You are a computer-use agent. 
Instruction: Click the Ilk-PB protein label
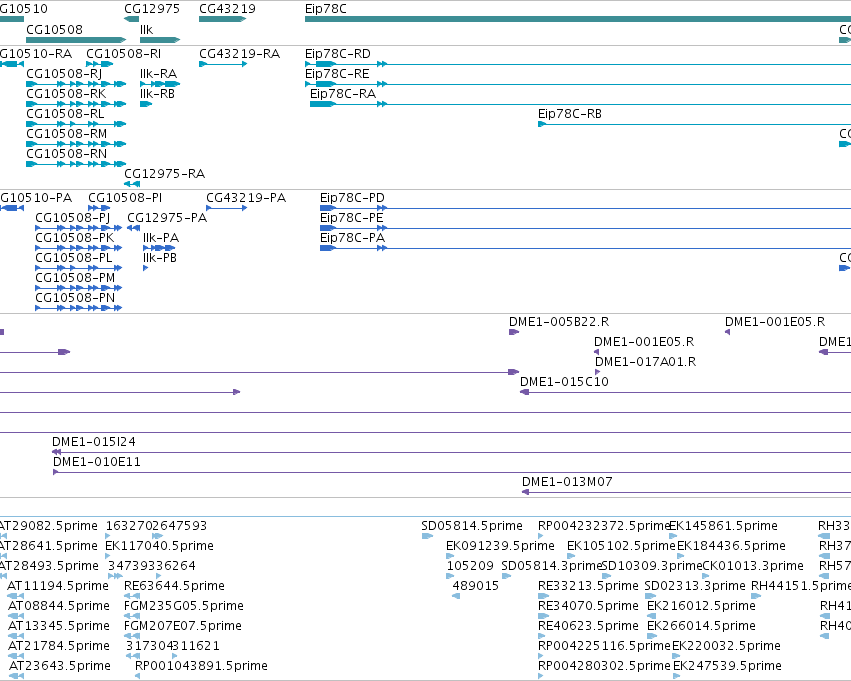[160, 258]
